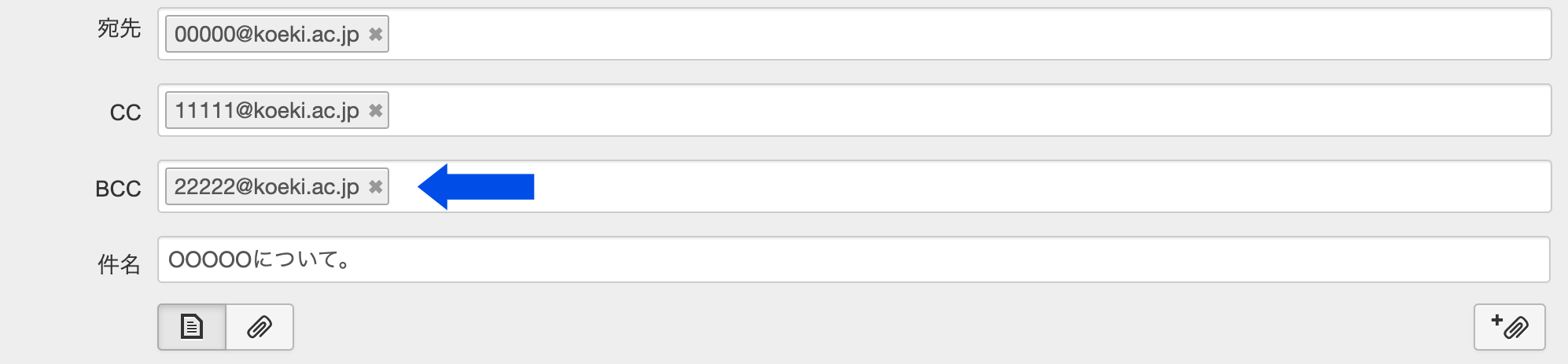This screenshot has height=364, width=1568.
Task: Click the 件名 subject label
Action: coord(119,265)
